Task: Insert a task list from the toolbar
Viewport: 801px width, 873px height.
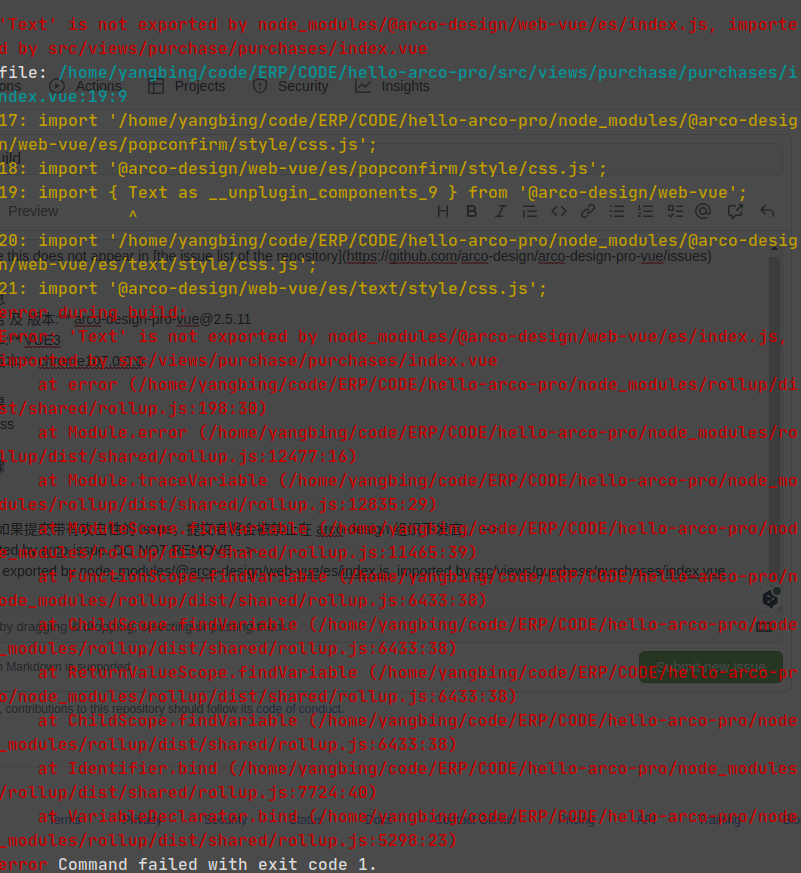Action: click(675, 211)
